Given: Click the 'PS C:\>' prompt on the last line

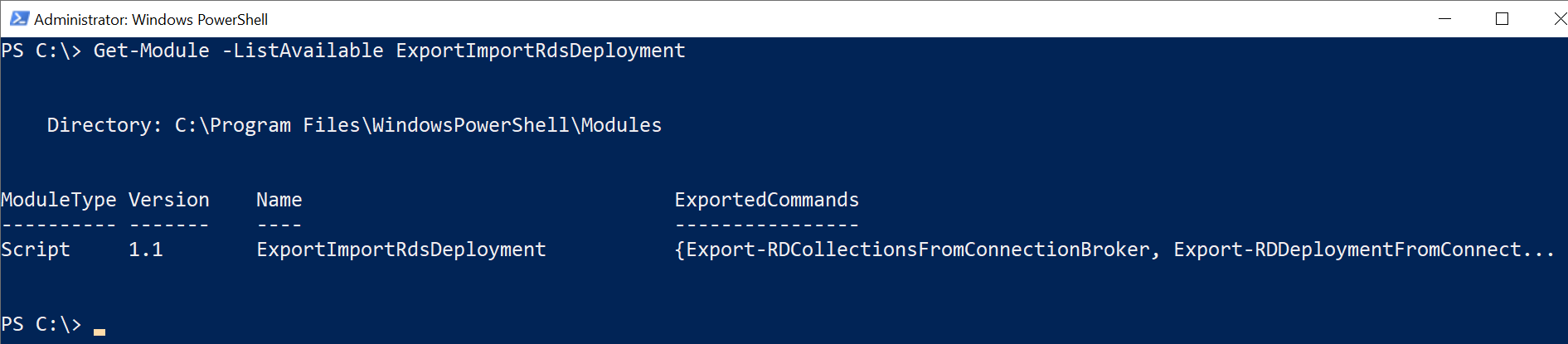Looking at the screenshot, I should [x=41, y=324].
